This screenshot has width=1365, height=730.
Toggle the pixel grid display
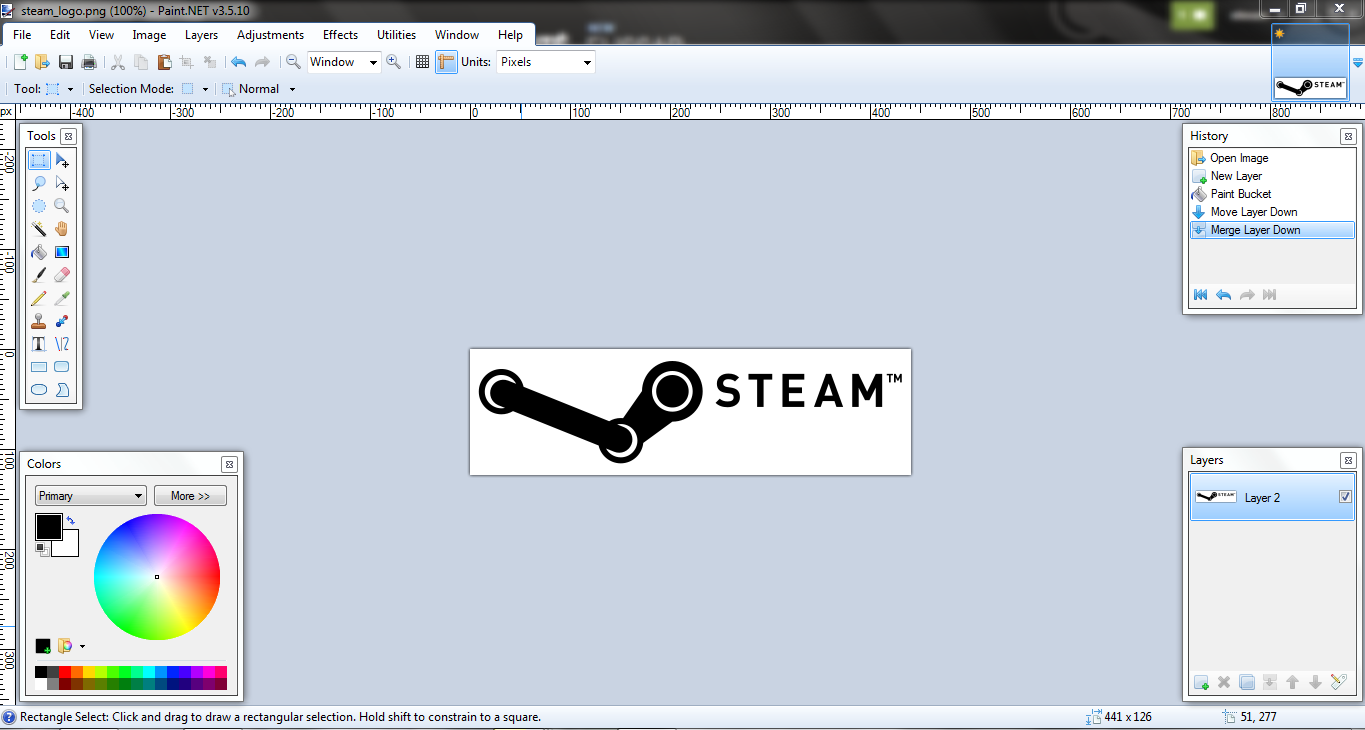(422, 62)
